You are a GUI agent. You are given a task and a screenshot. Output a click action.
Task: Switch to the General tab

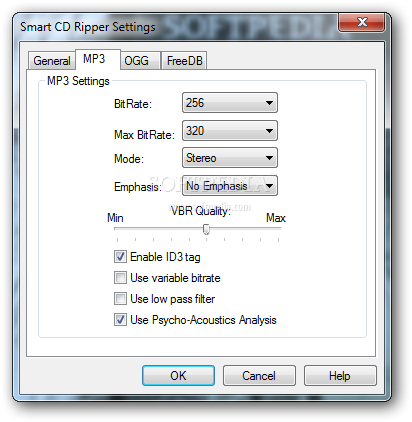52,61
